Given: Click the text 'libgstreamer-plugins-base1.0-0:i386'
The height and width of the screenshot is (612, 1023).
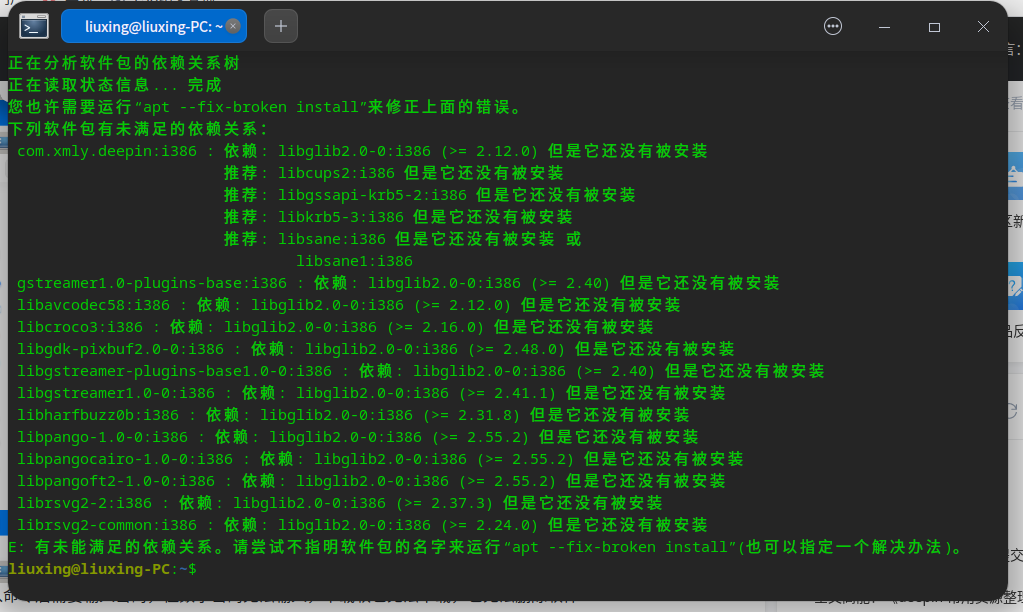Looking at the screenshot, I should coord(174,371).
